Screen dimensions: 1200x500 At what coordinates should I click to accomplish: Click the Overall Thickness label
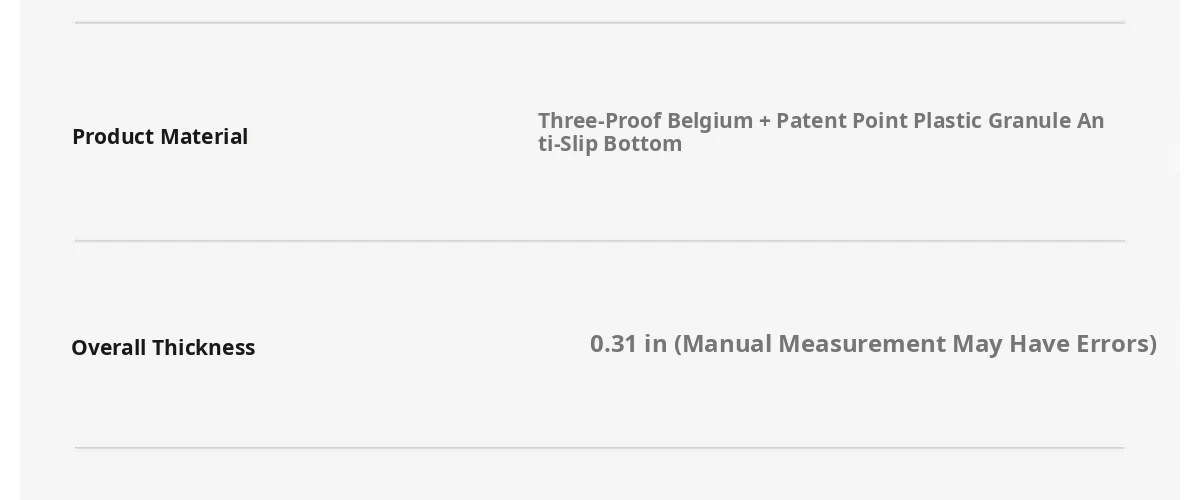(x=163, y=347)
